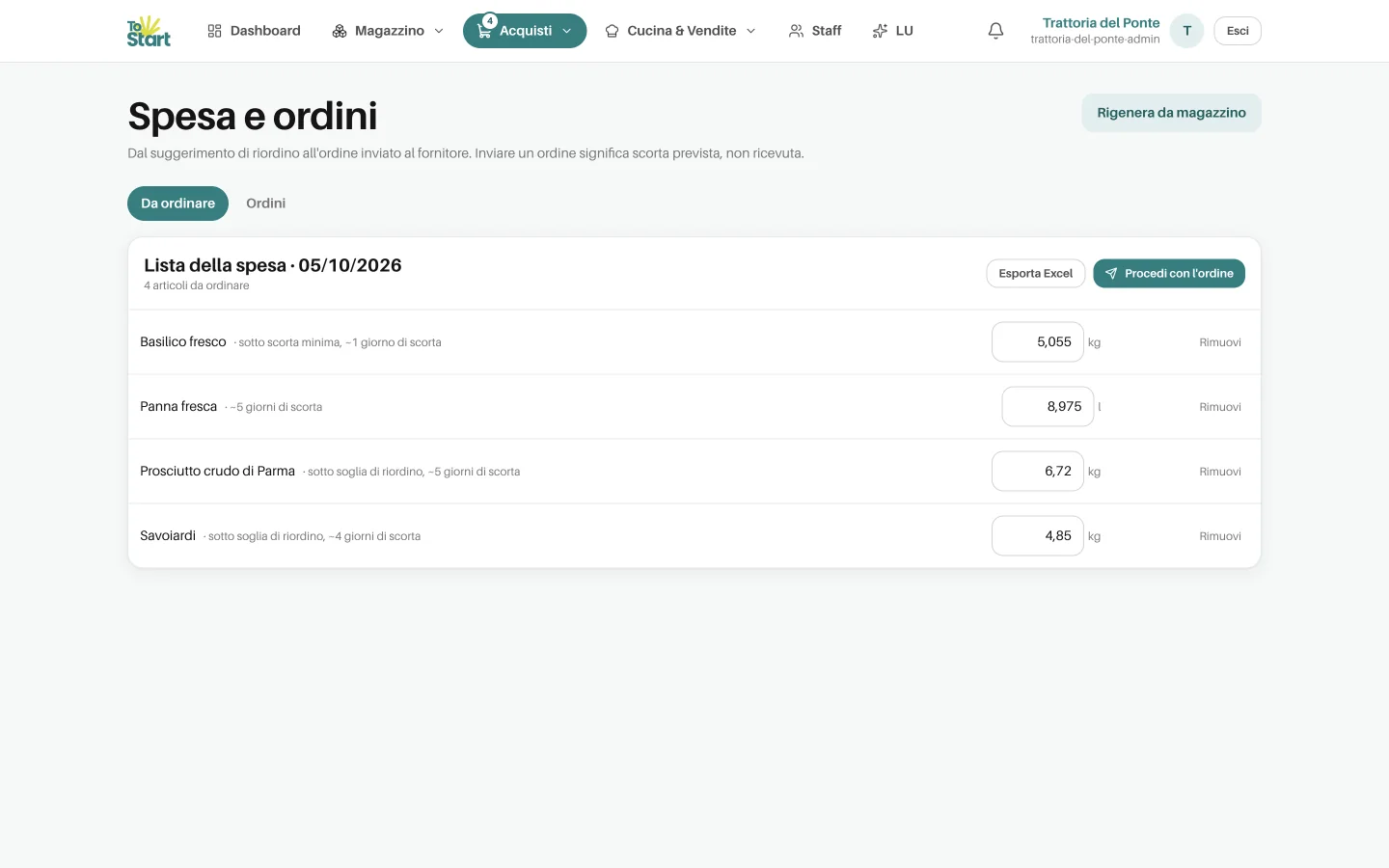
Task: Switch to the Ordini tab
Action: pyautogui.click(x=265, y=203)
